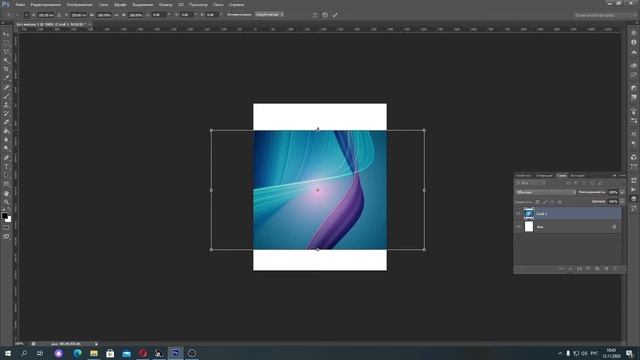Select the Move tool
The image size is (640, 360).
(6, 34)
